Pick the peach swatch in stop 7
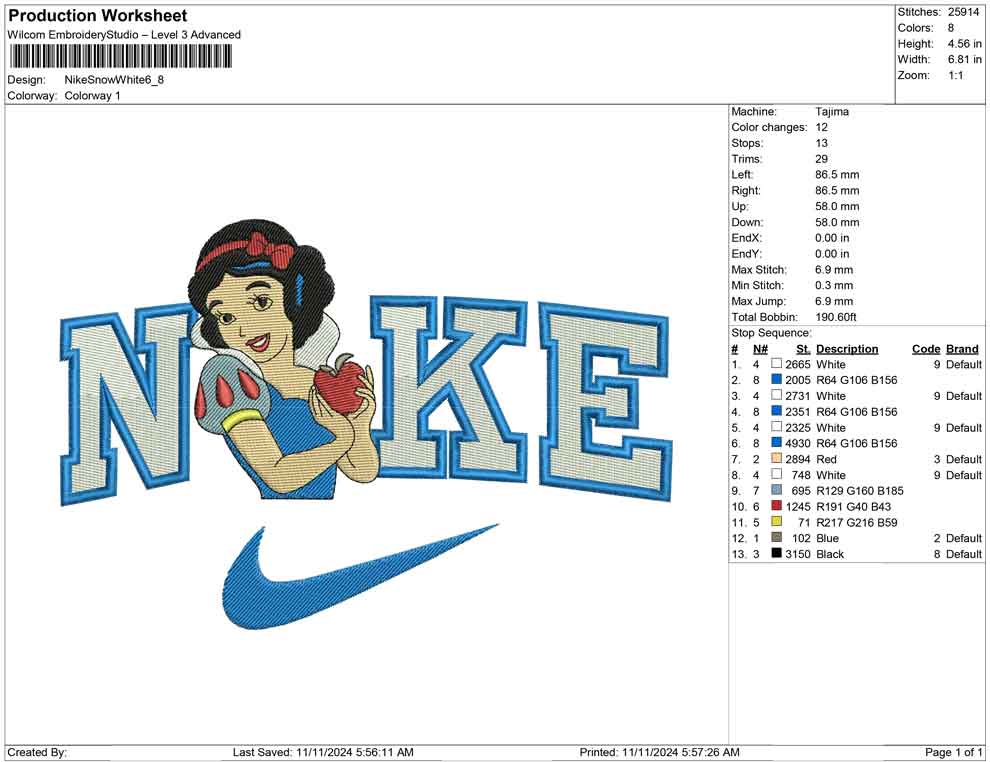The height and width of the screenshot is (762, 990). click(776, 459)
